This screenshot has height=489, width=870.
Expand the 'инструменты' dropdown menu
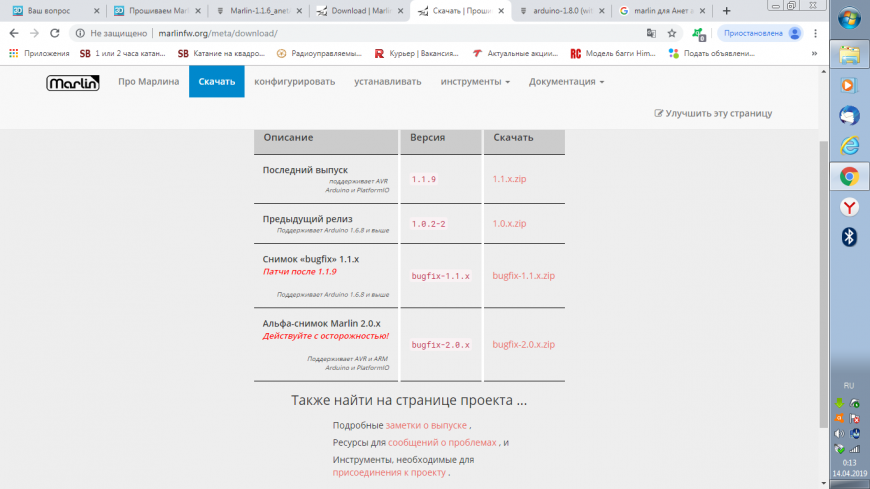[475, 82]
